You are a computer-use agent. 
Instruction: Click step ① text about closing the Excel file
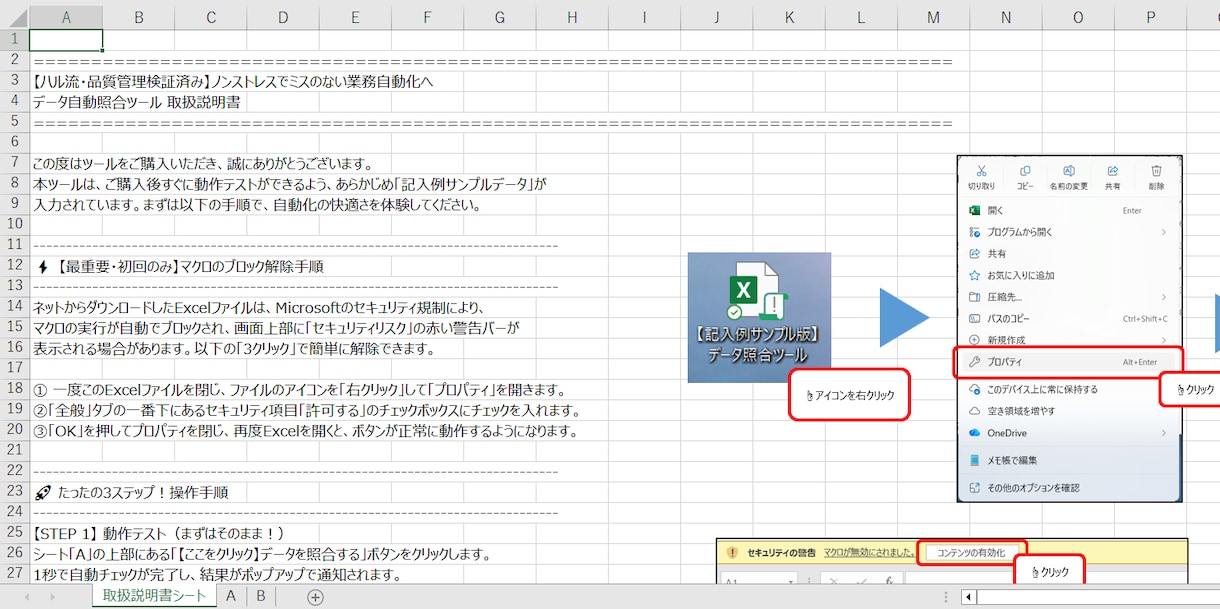click(300, 389)
